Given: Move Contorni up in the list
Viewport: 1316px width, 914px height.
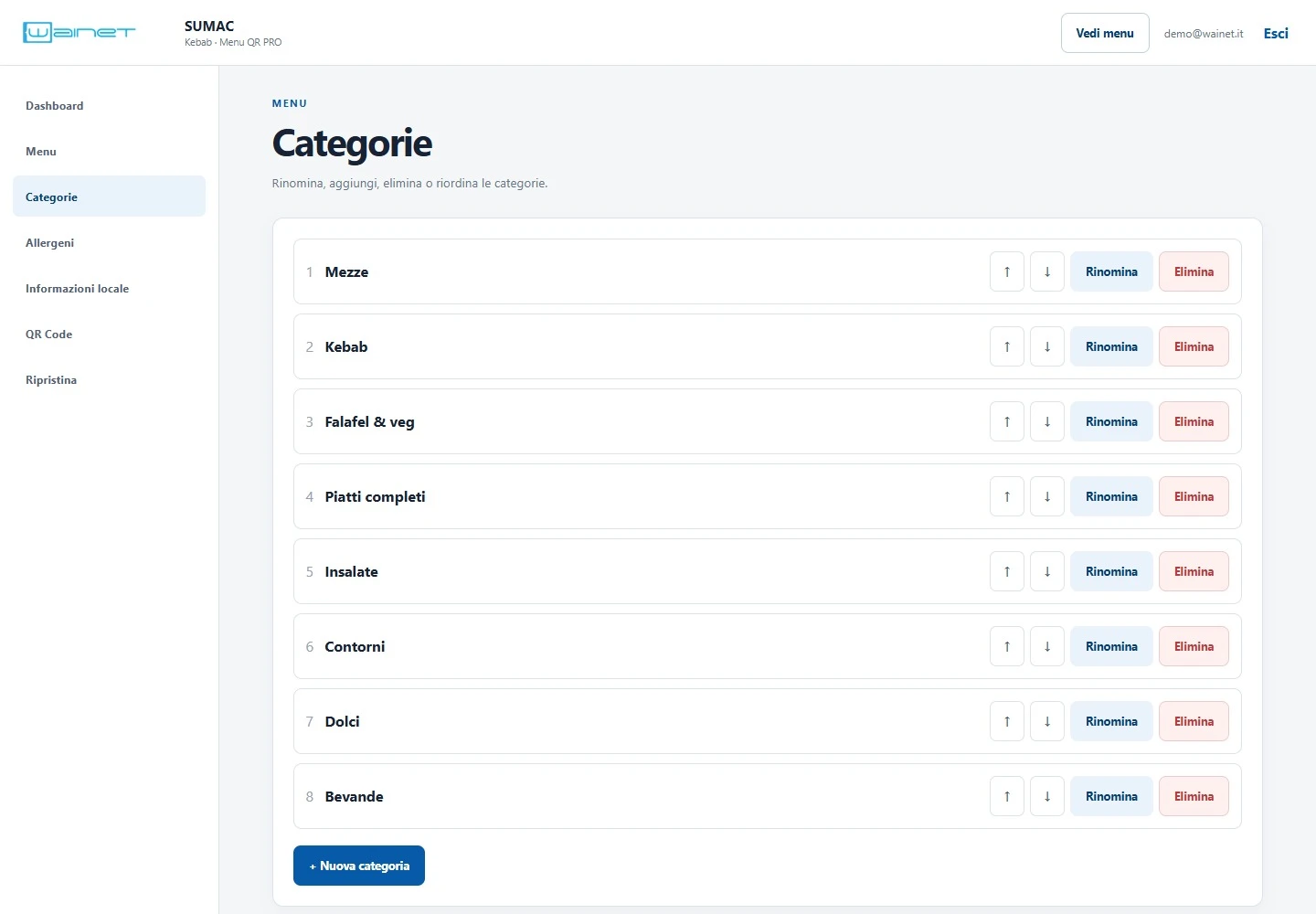Looking at the screenshot, I should click(1007, 646).
